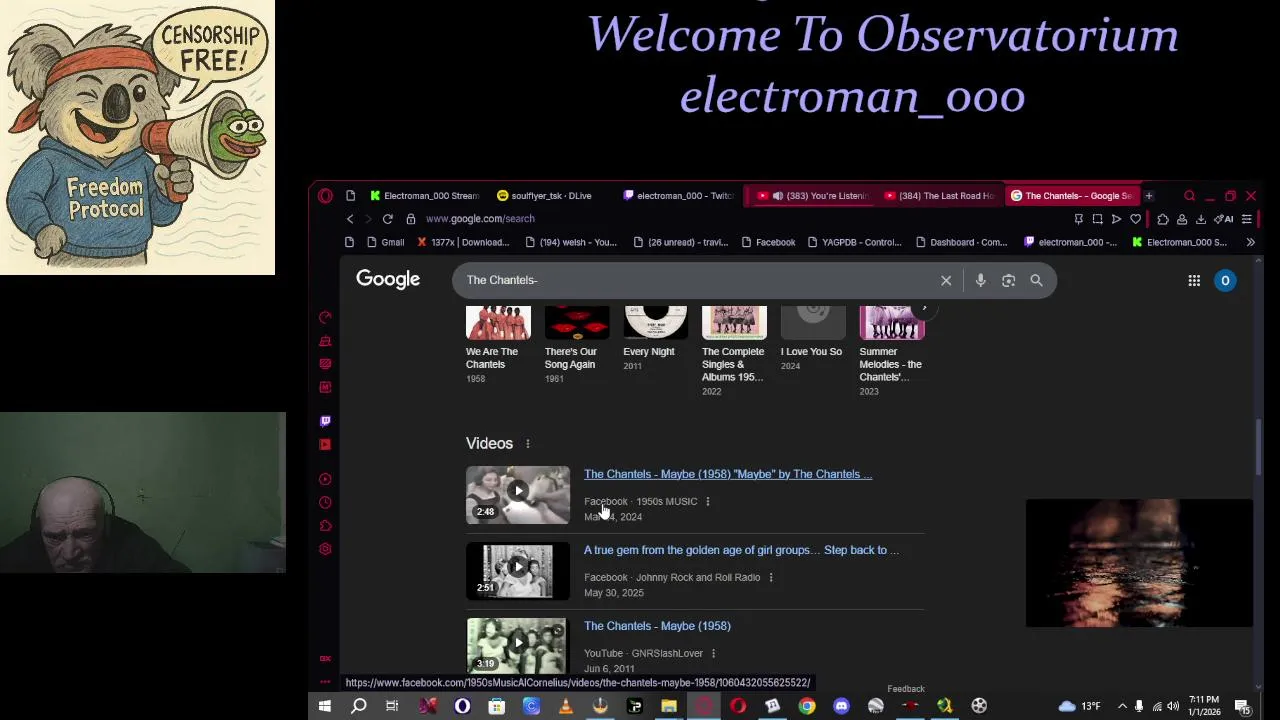Go to Google homepage via logo

point(388,280)
